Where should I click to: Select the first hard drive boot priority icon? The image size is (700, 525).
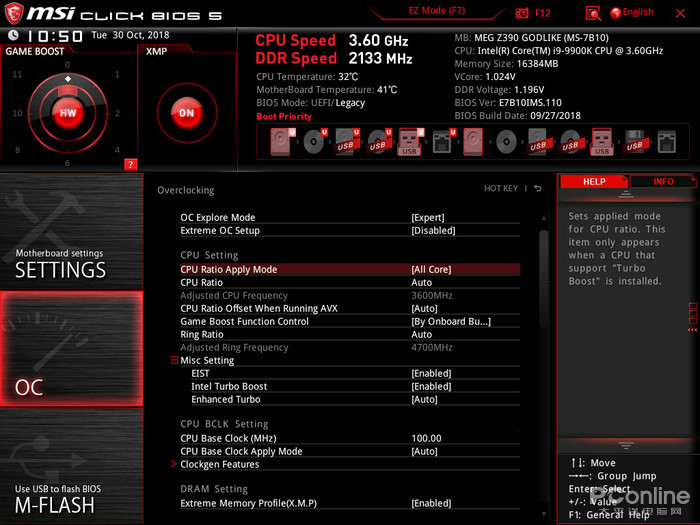[279, 142]
